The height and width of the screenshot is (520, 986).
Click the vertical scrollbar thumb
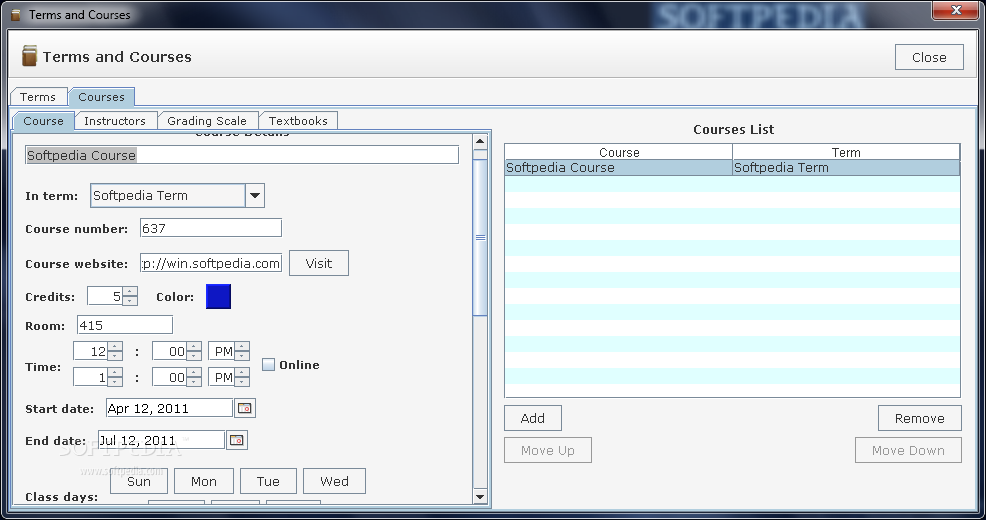point(480,237)
